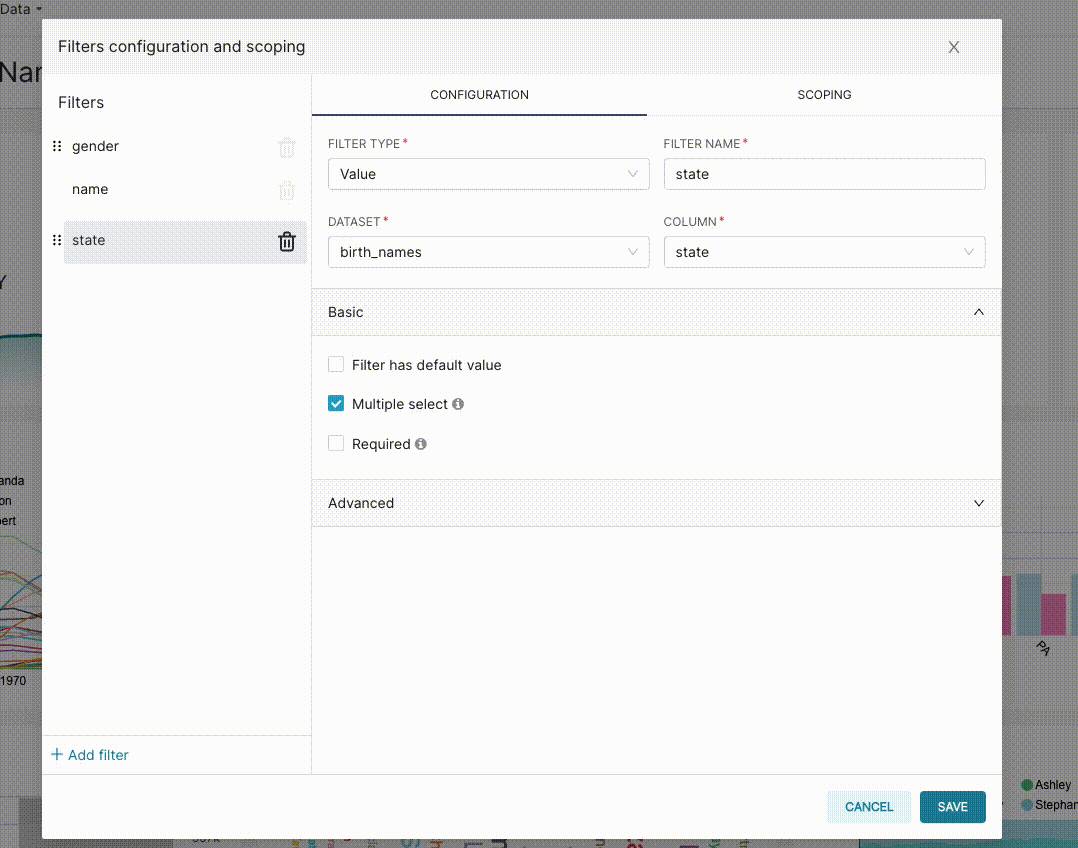1078x848 pixels.
Task: Click the name filter trash icon
Action: (287, 191)
